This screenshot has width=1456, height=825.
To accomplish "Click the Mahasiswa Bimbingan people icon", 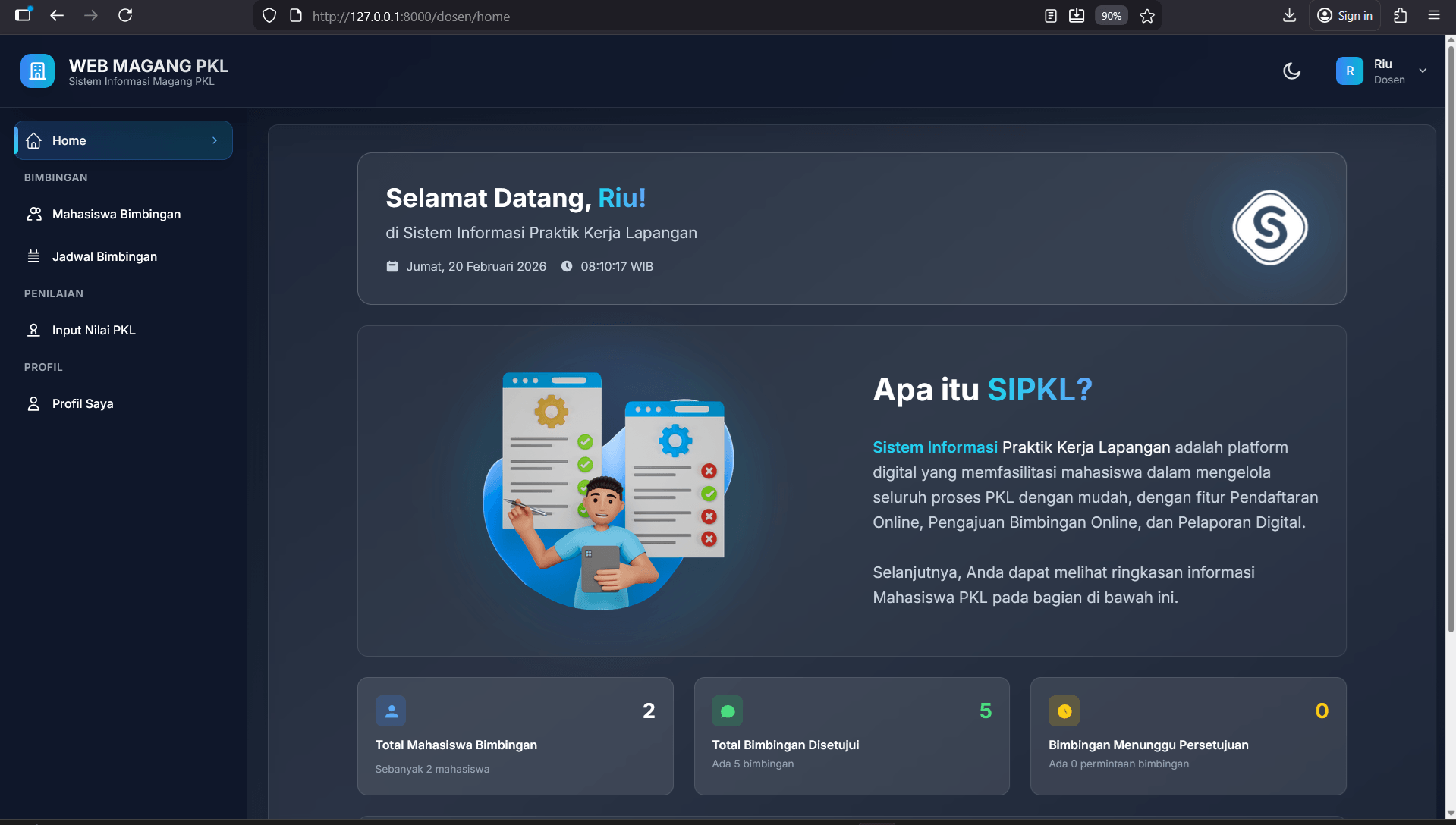I will (33, 215).
